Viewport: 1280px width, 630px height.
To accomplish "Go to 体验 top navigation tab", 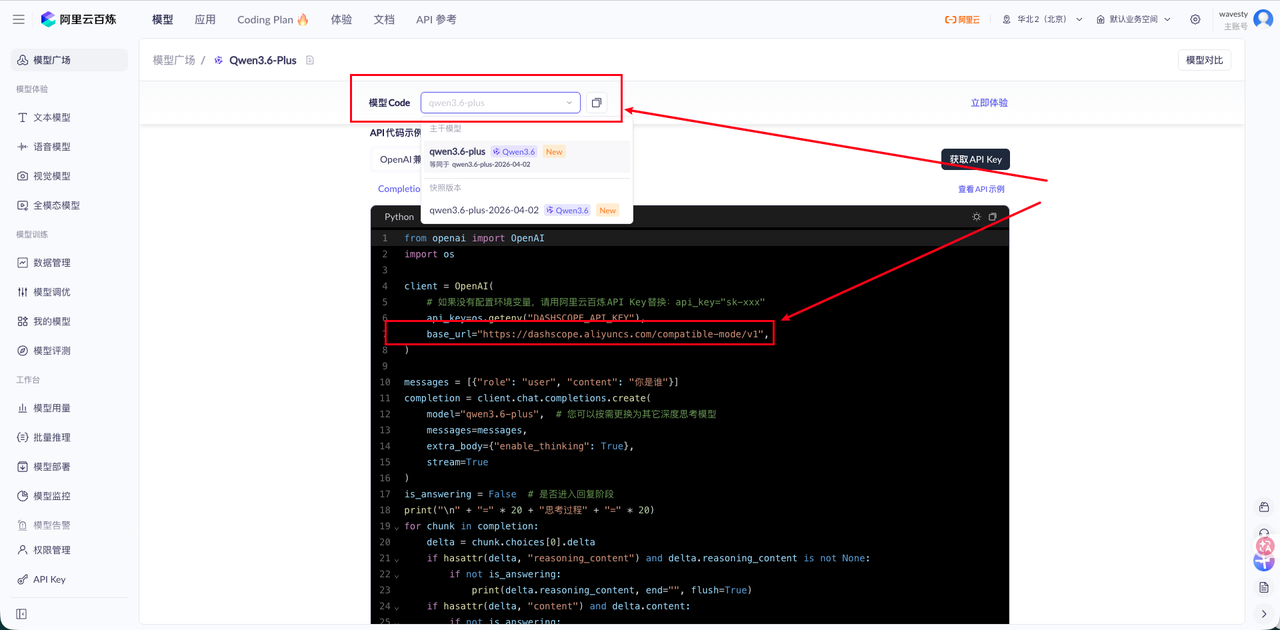I will tap(341, 19).
